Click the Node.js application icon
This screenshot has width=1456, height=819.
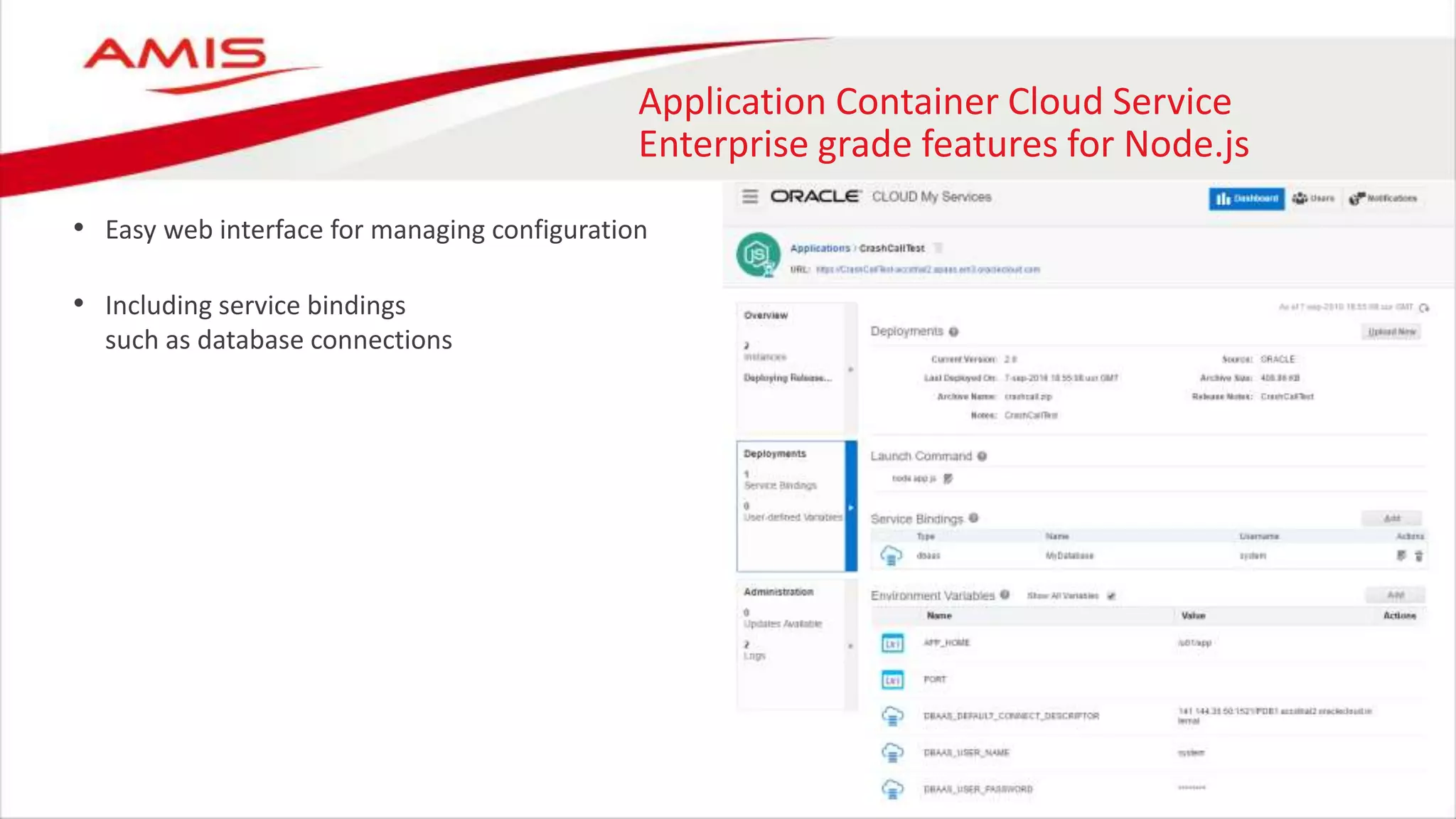click(758, 255)
